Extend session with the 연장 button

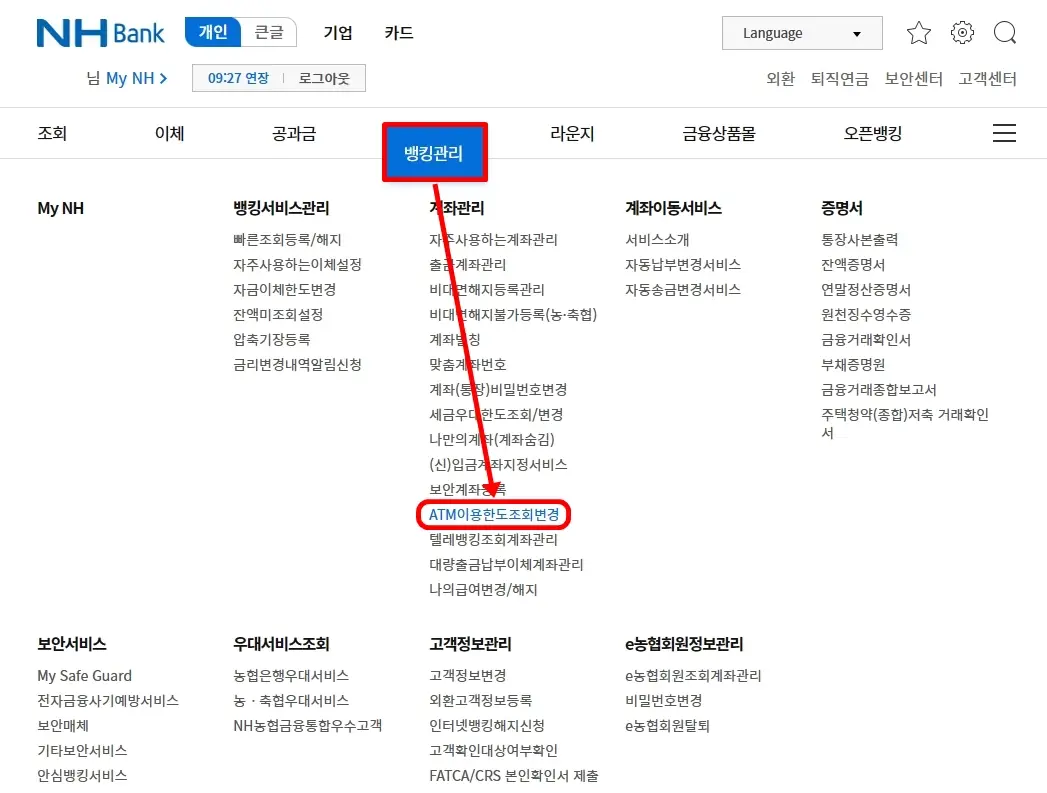pos(257,78)
